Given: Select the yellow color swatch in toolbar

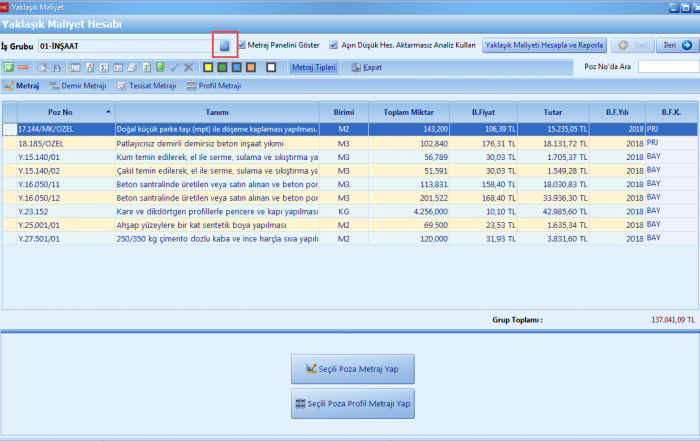Looking at the screenshot, I should click(x=207, y=67).
